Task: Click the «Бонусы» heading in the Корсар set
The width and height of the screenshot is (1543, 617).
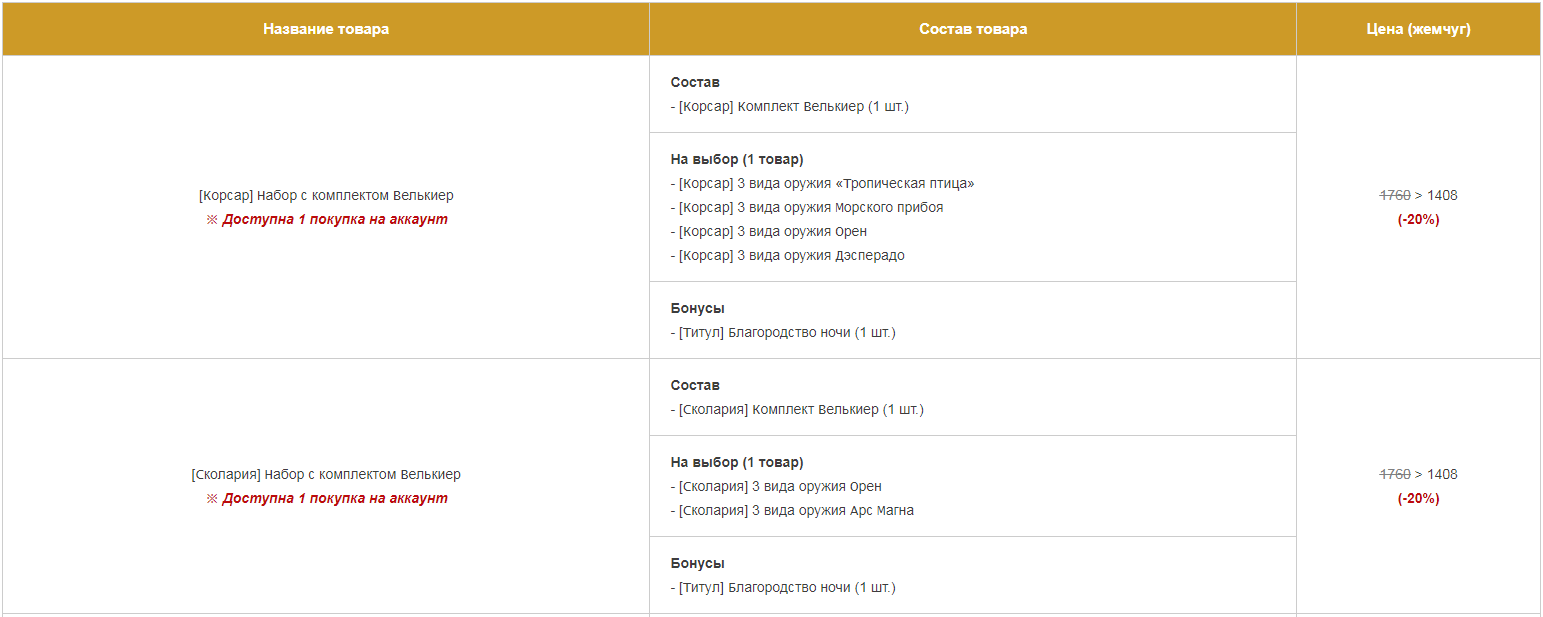Action: point(697,309)
